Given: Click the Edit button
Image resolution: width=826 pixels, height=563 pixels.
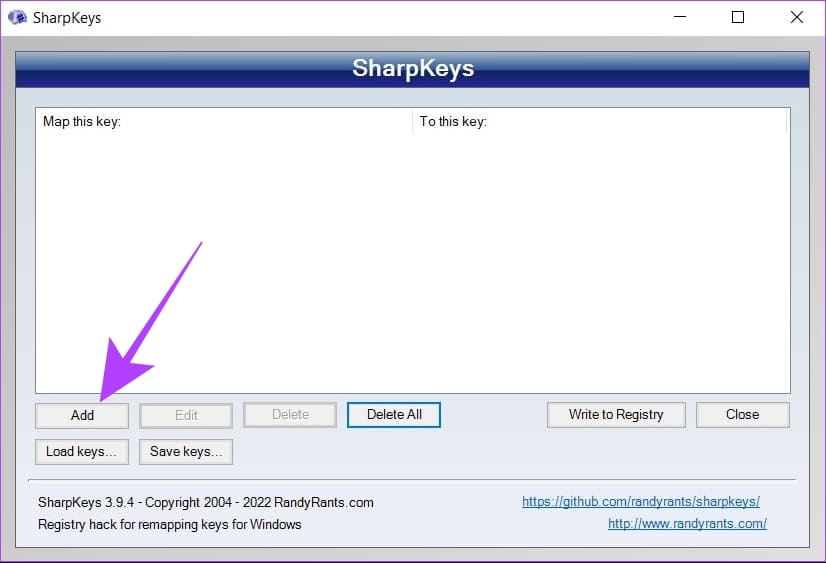Looking at the screenshot, I should [x=186, y=416].
